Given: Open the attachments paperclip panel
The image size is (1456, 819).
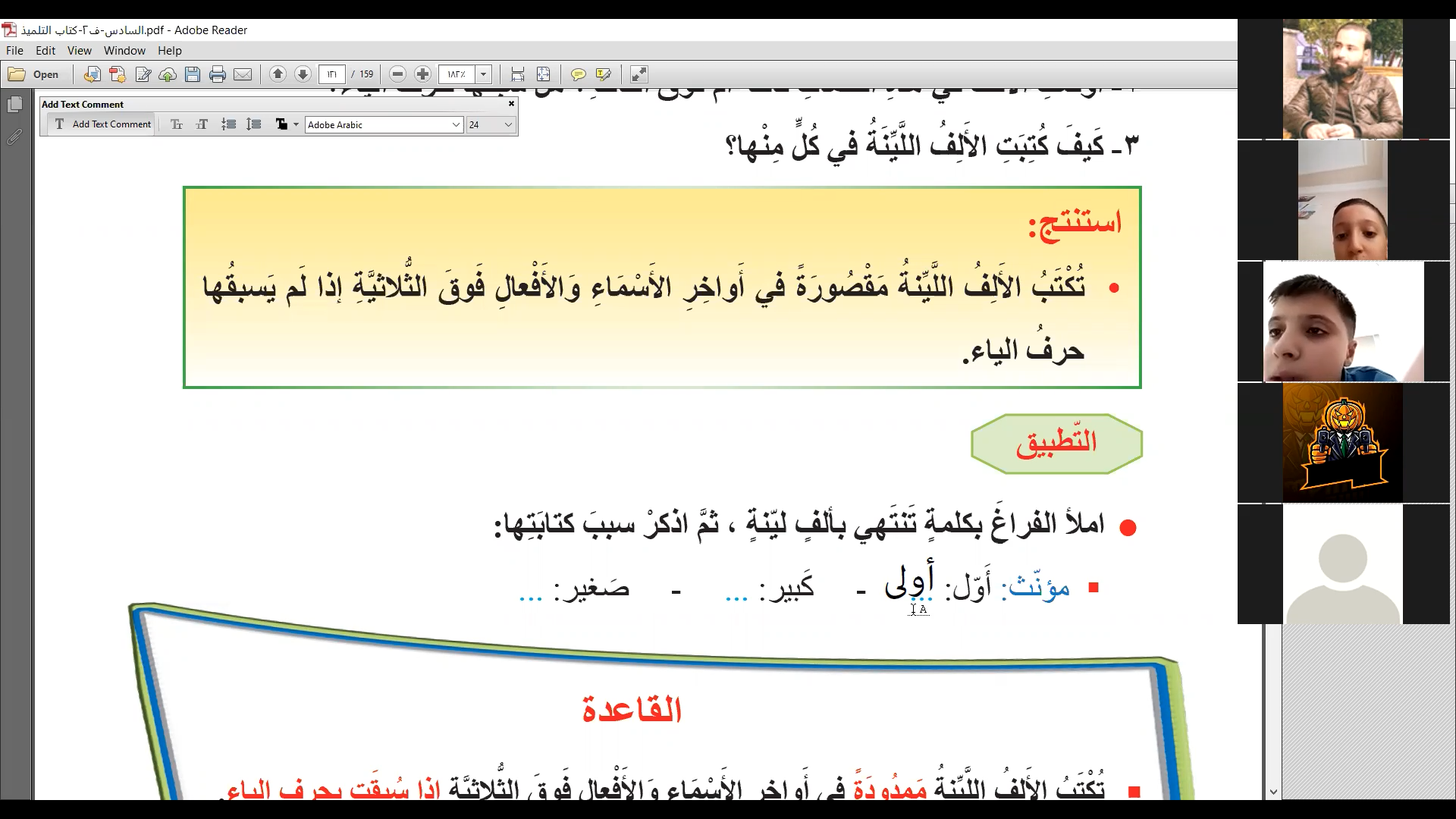Looking at the screenshot, I should (x=14, y=137).
